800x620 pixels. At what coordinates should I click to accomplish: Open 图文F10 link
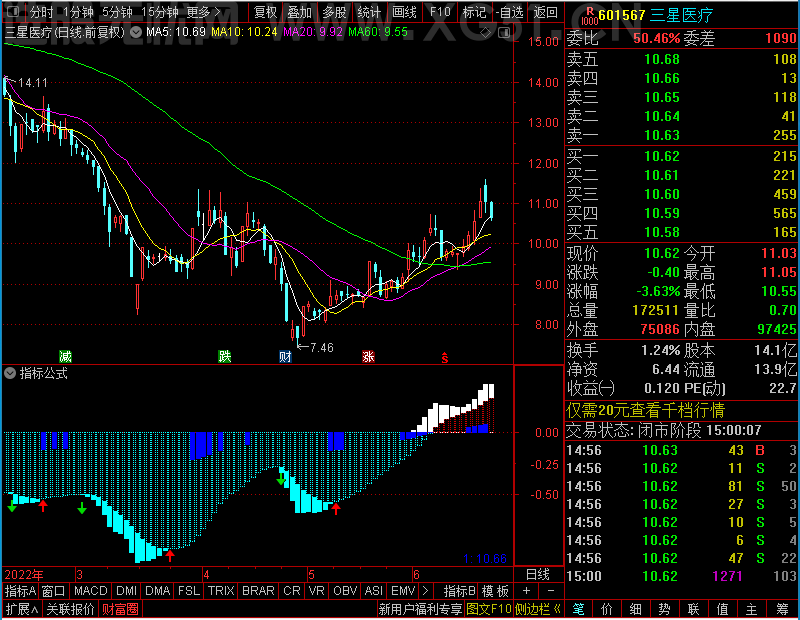click(x=489, y=609)
